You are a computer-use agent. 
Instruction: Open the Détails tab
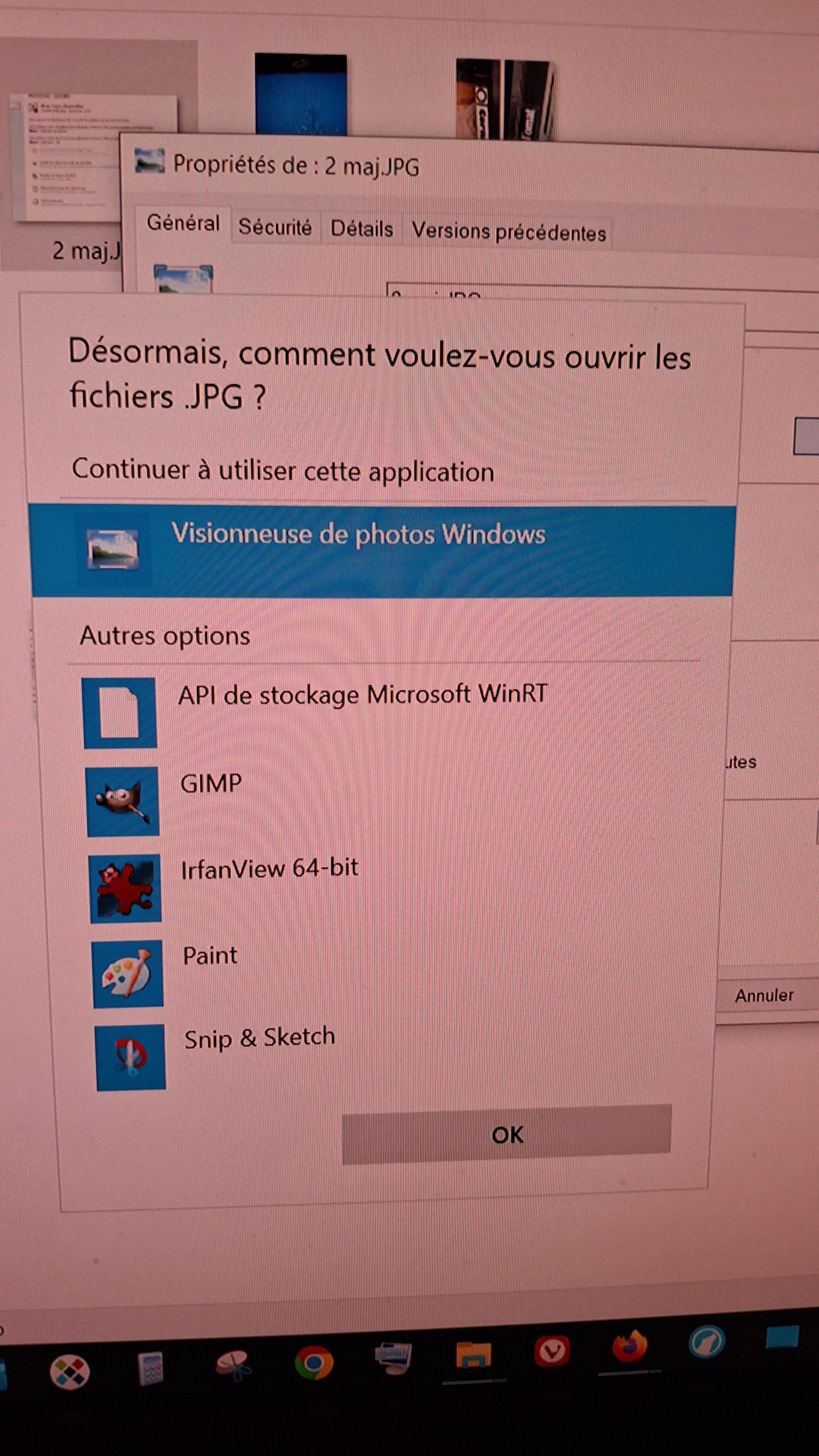[x=361, y=229]
